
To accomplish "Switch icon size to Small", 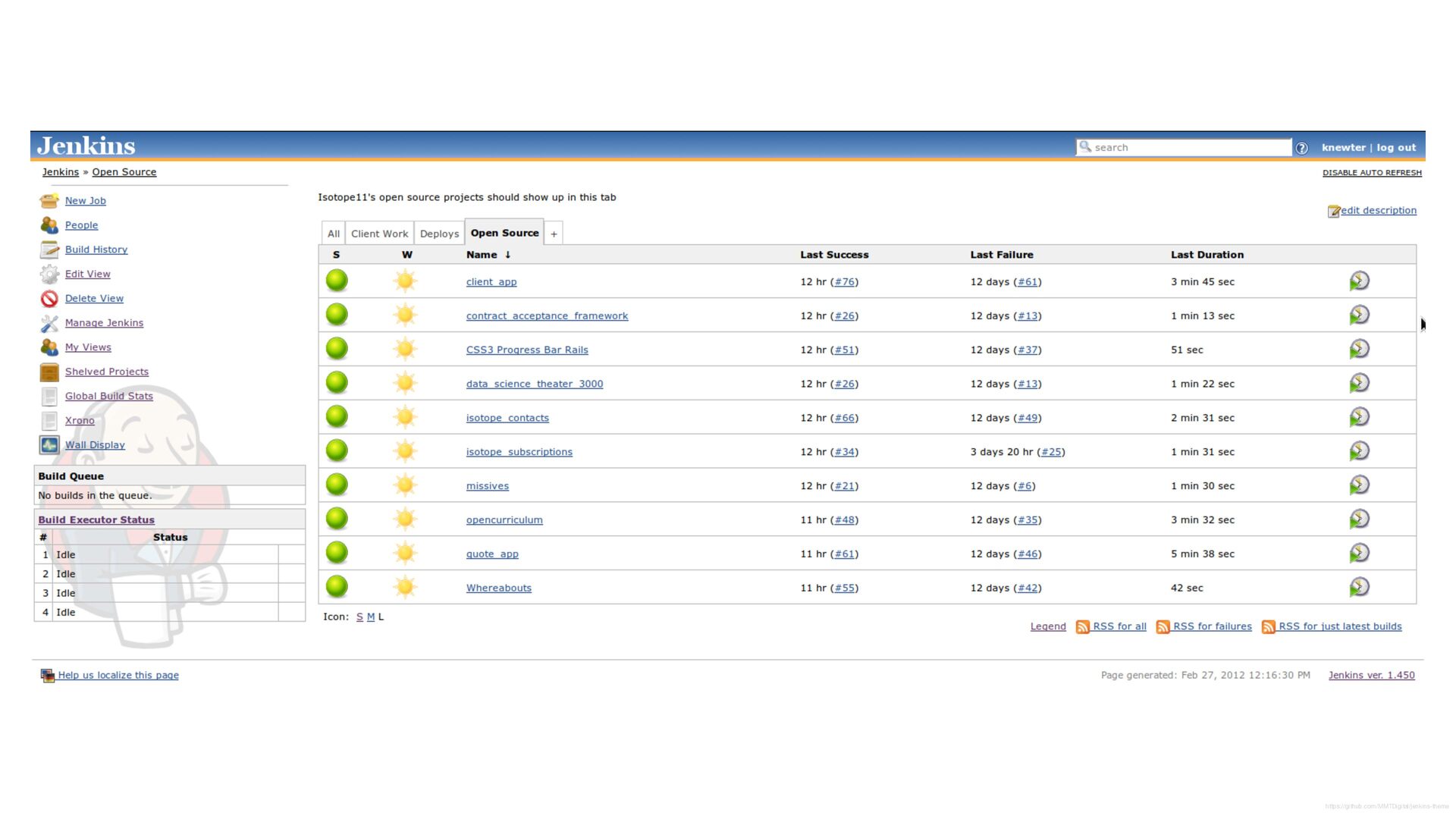I will (x=359, y=617).
